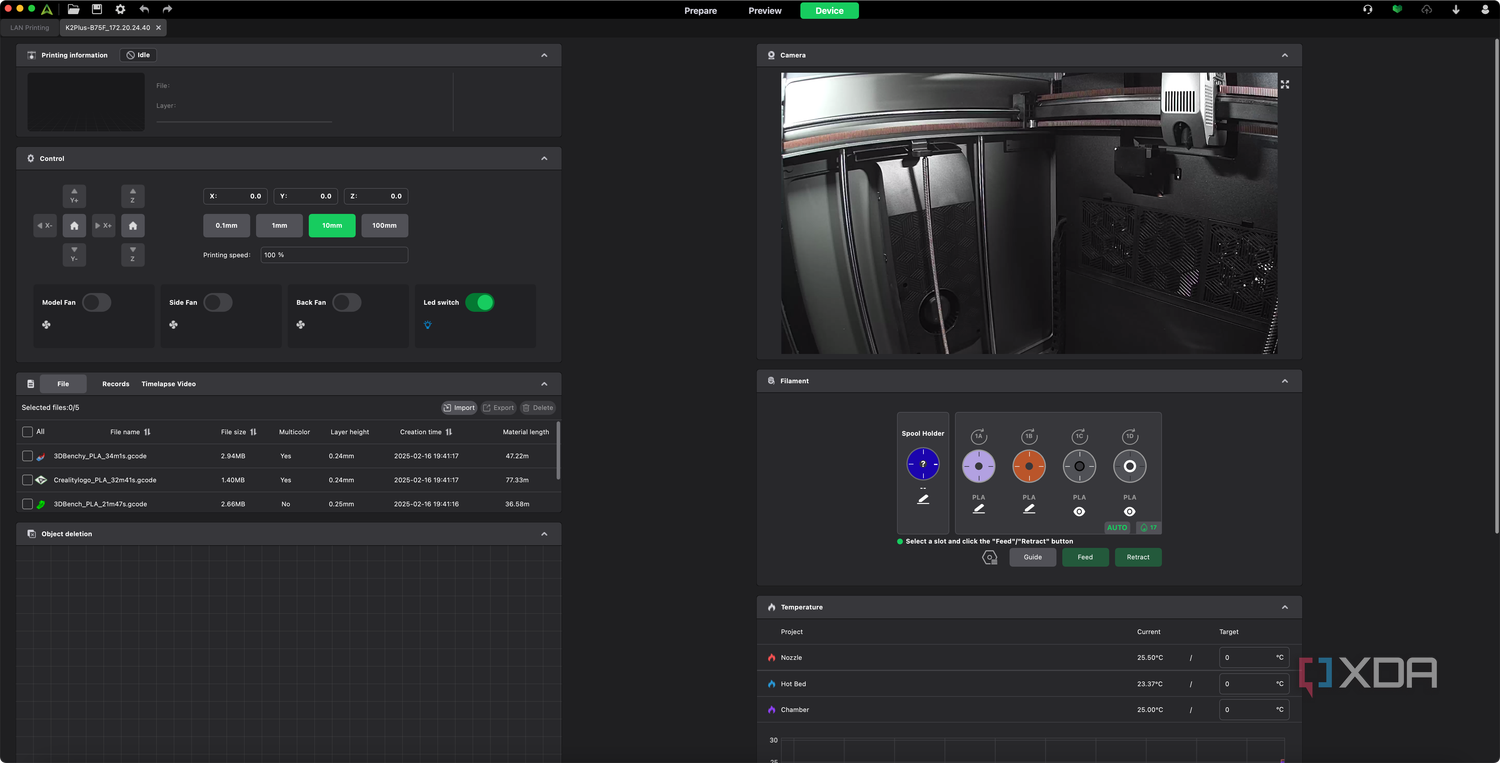Switch to the Prepare tab
This screenshot has width=1500, height=763.
click(x=700, y=10)
